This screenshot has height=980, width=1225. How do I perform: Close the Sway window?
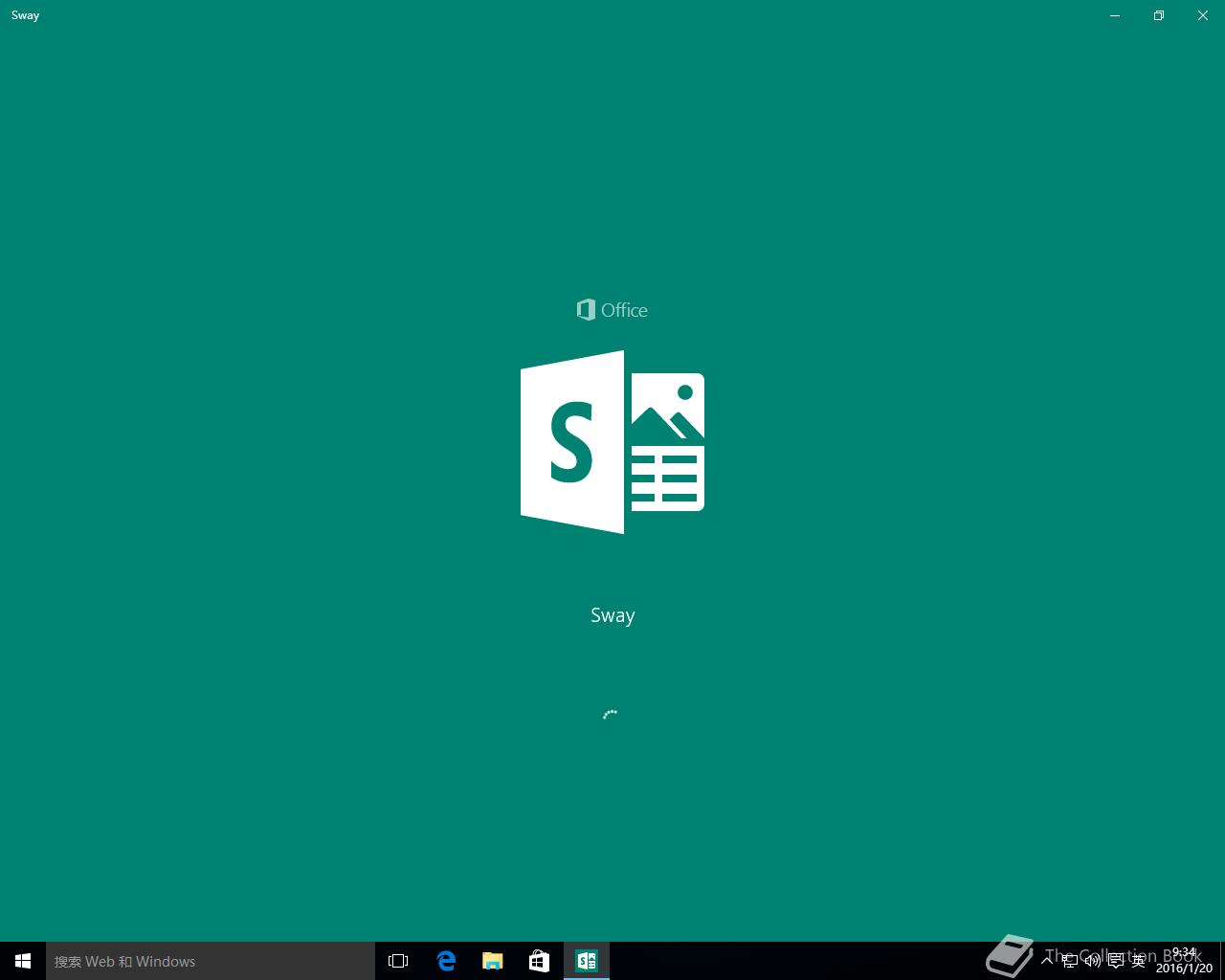(x=1203, y=15)
